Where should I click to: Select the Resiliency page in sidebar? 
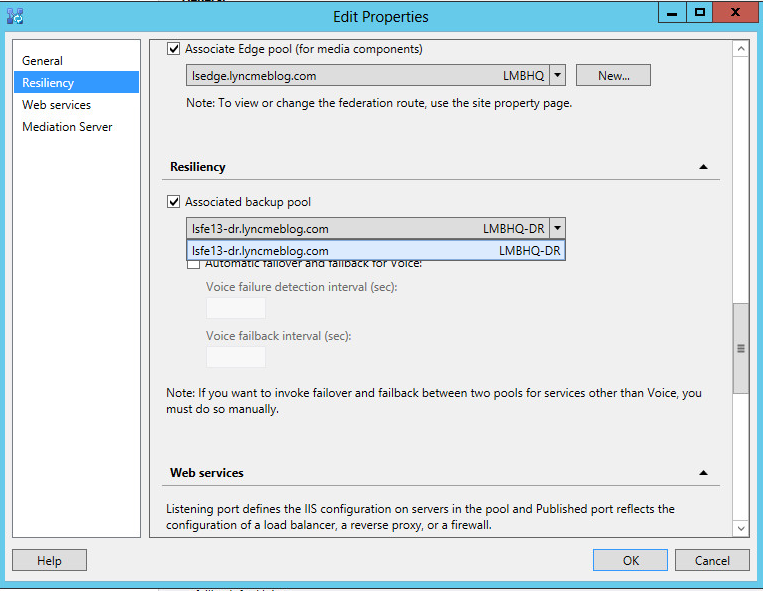click(x=76, y=83)
